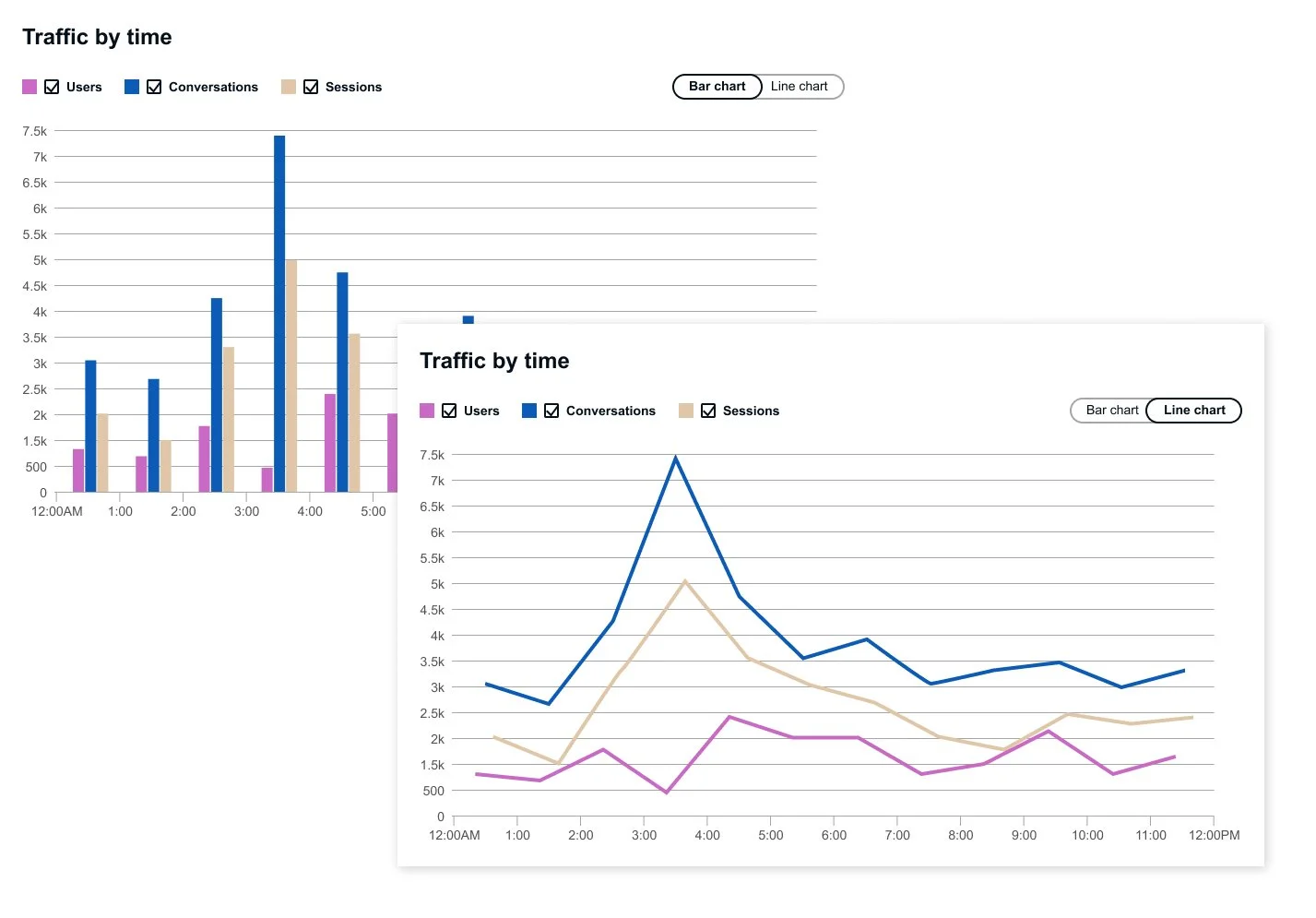Select Line chart toggle in the front panel
The height and width of the screenshot is (918, 1316).
tap(1194, 411)
